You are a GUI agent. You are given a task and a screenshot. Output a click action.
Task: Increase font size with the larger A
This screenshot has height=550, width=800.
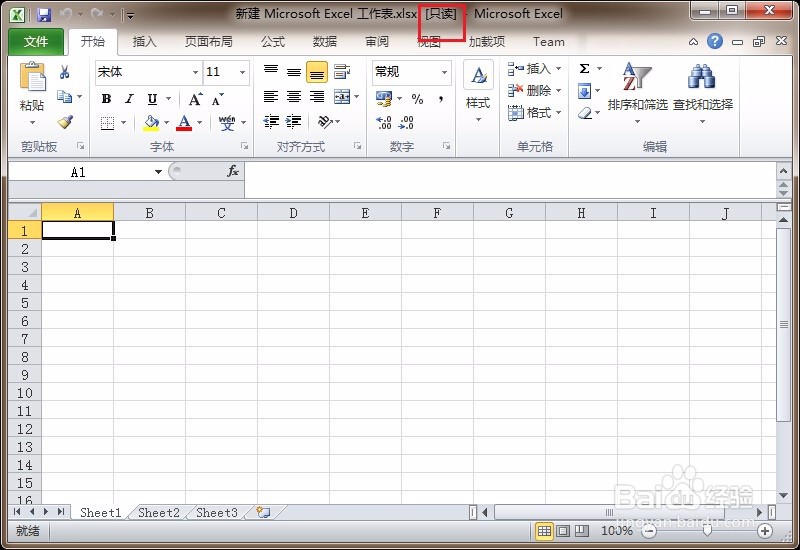tap(195, 98)
